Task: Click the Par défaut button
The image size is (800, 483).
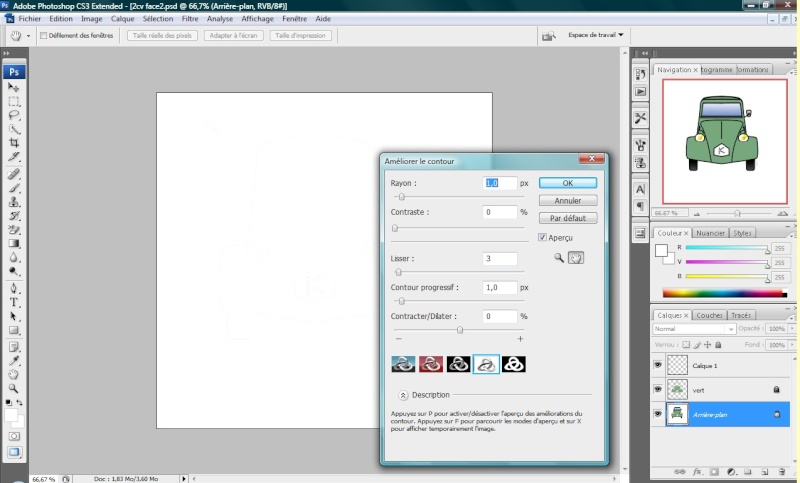Action: click(568, 218)
